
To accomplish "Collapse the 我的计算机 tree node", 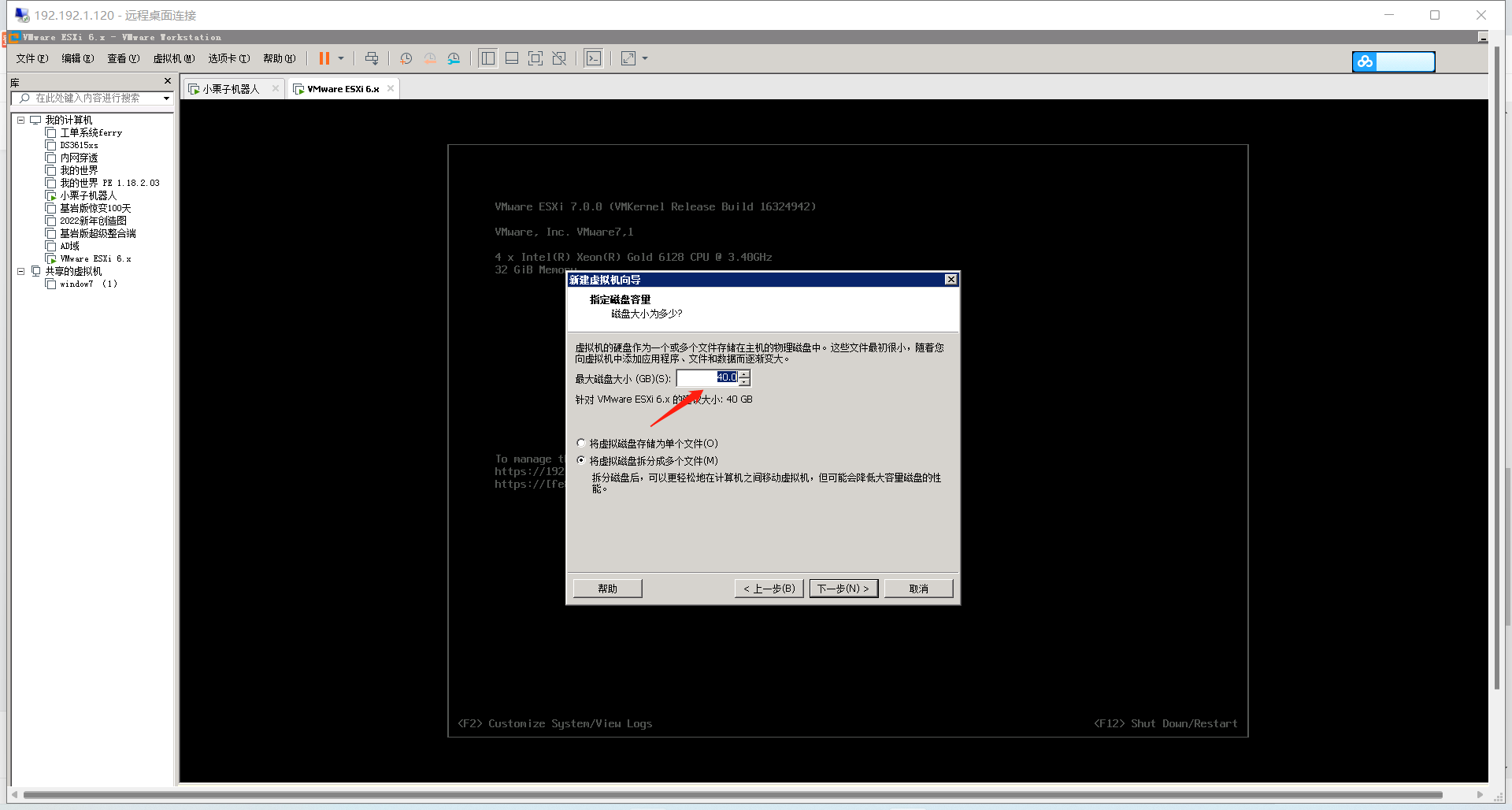I will point(21,121).
